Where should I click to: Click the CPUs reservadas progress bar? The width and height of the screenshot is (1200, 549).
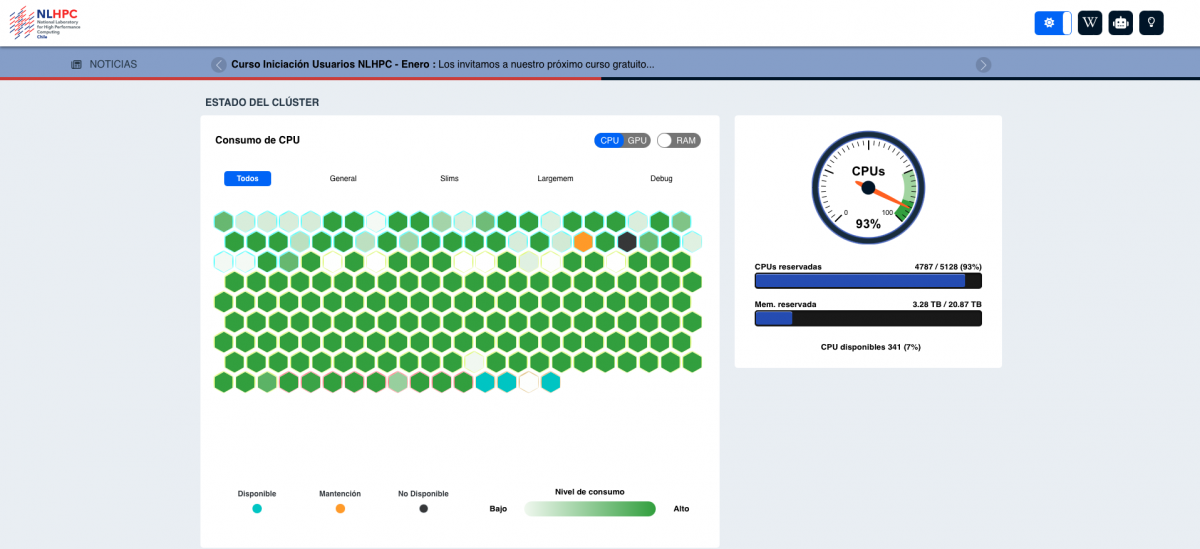867,281
